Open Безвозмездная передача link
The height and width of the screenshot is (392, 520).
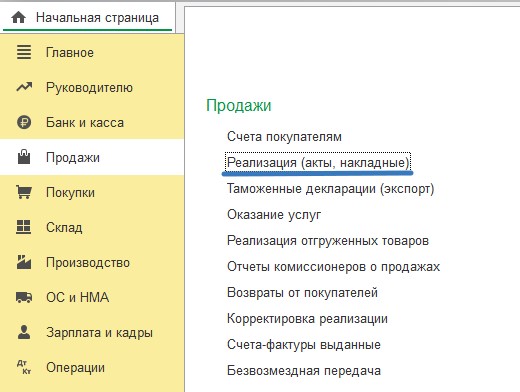click(x=304, y=371)
